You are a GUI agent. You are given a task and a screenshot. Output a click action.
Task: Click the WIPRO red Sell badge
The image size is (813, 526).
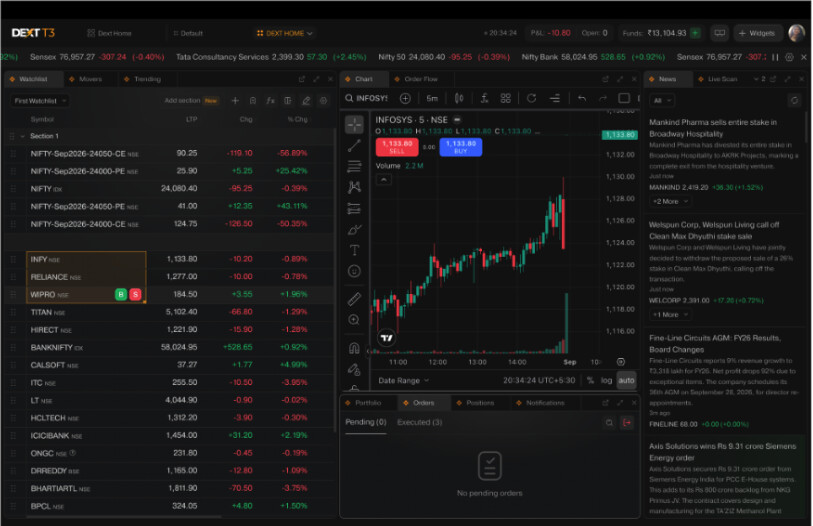click(135, 295)
